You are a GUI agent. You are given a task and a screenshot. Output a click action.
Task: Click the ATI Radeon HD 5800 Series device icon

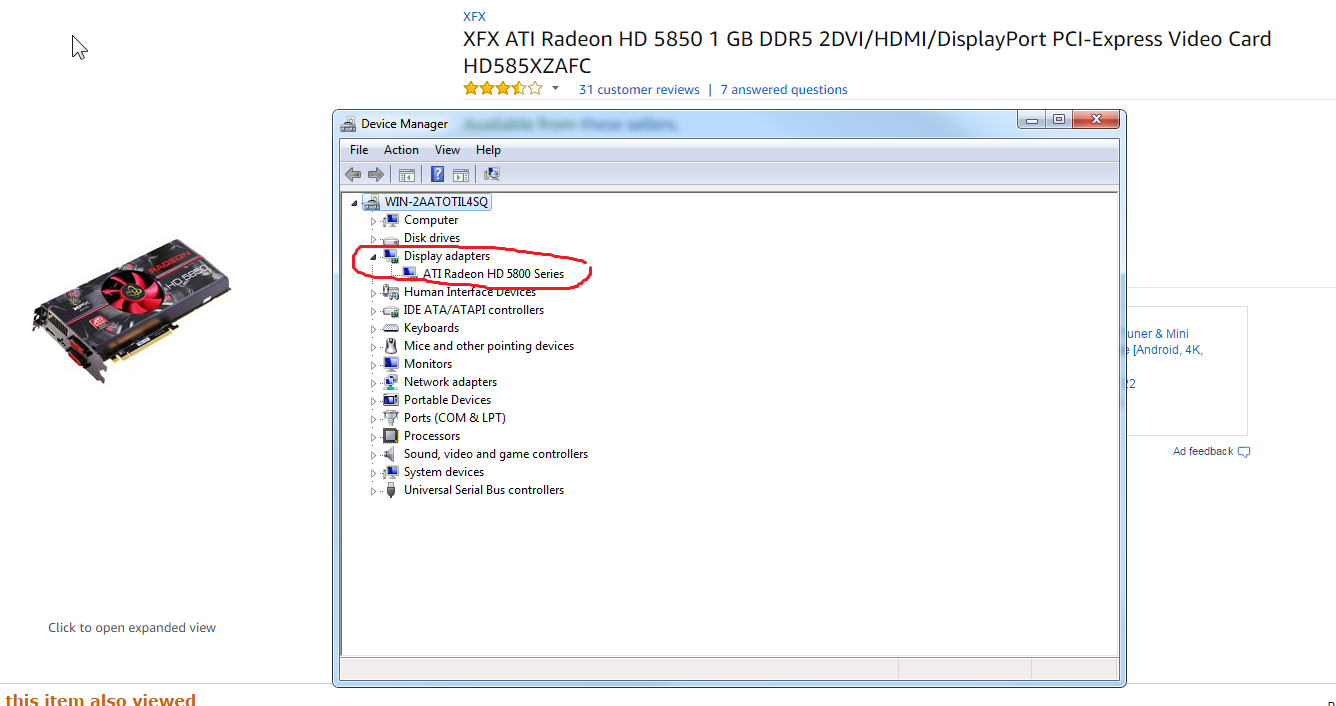(x=410, y=274)
